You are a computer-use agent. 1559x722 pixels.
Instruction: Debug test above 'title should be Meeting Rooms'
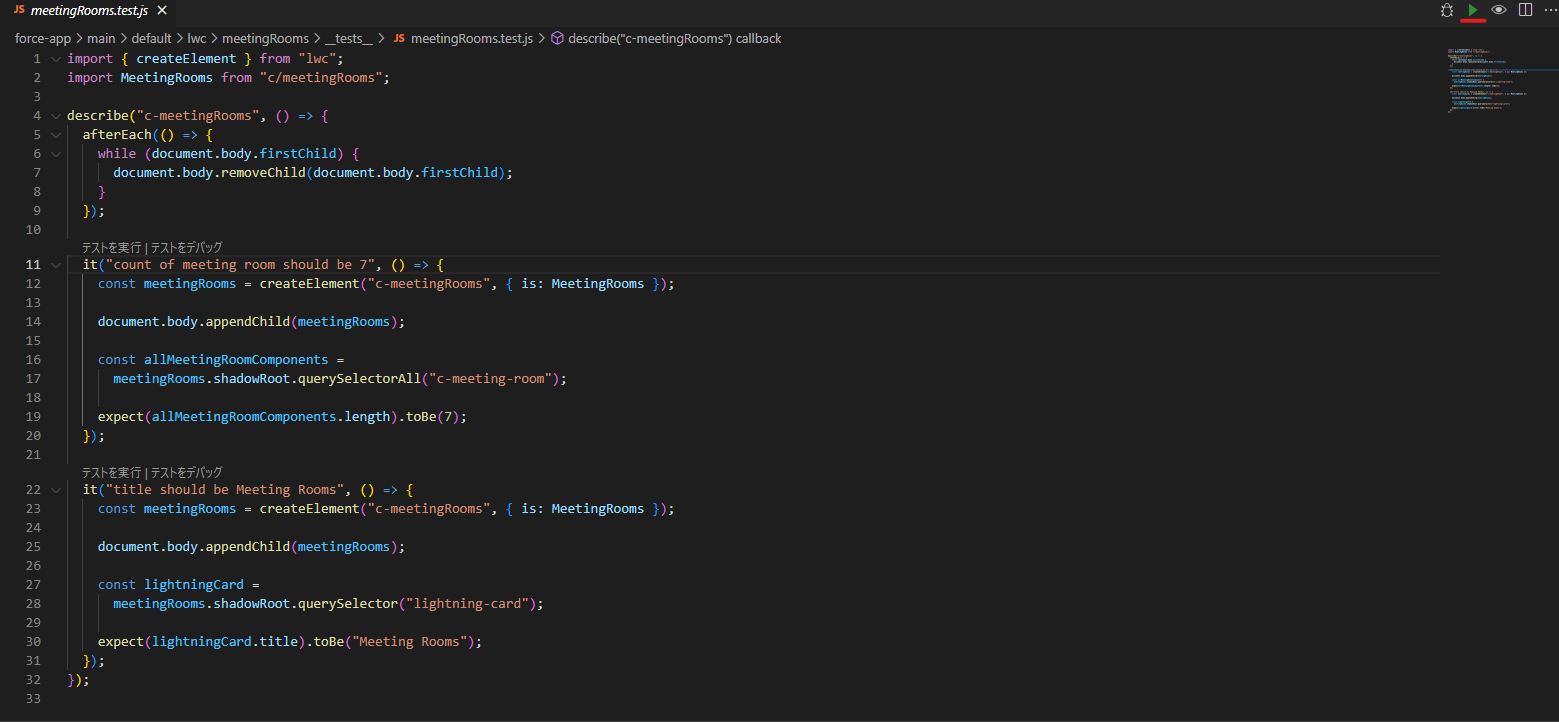[x=187, y=472]
